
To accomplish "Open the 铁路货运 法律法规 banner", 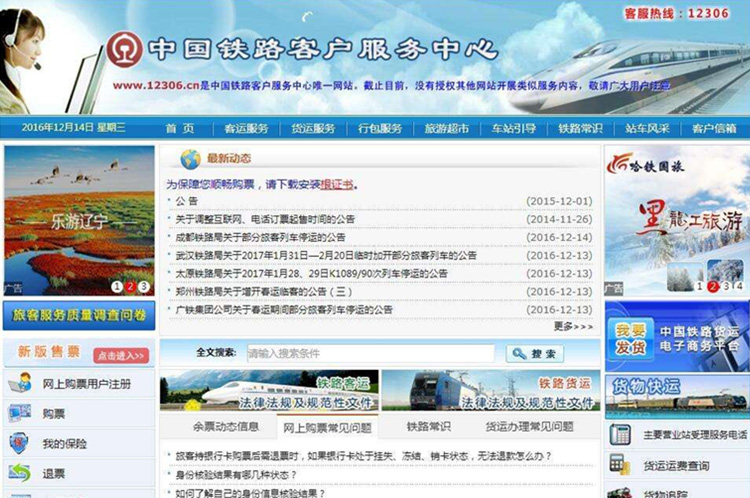I will point(491,390).
